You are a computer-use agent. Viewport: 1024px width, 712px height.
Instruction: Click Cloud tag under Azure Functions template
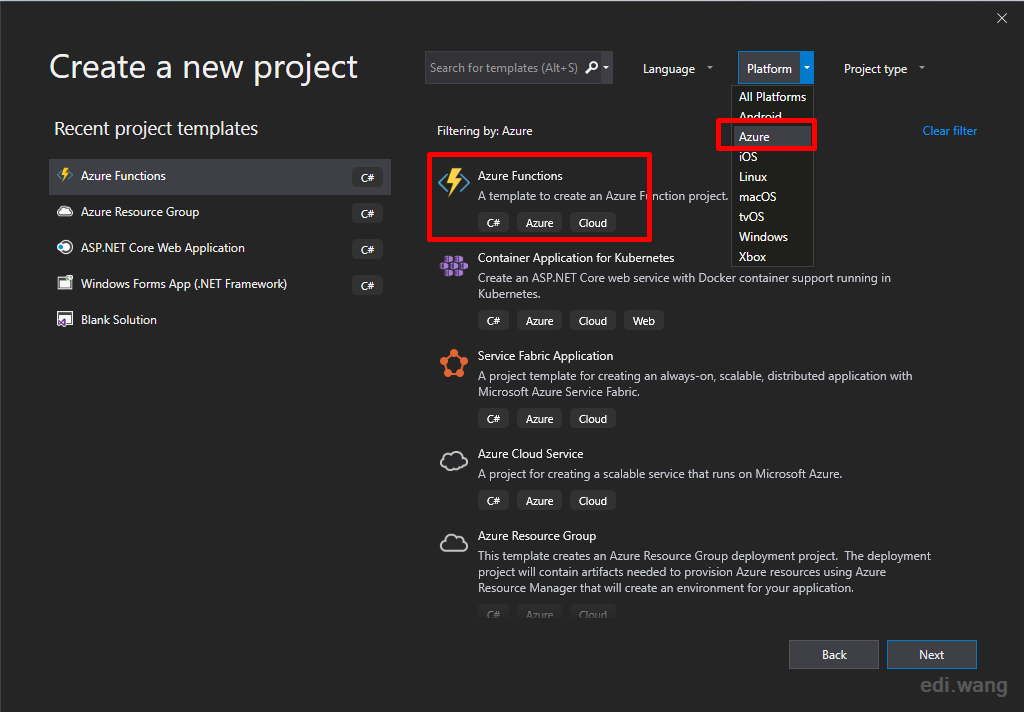tap(592, 223)
